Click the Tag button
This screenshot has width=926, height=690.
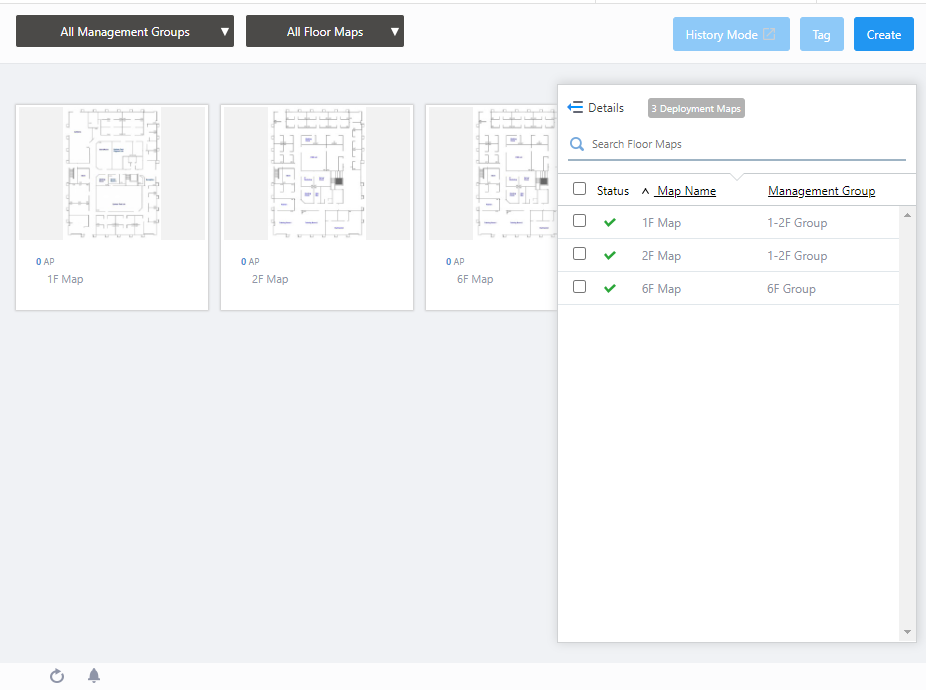point(821,34)
